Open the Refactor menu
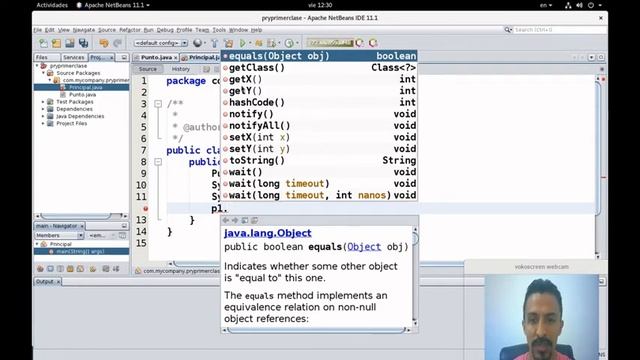This screenshot has width=640, height=360. point(130,30)
